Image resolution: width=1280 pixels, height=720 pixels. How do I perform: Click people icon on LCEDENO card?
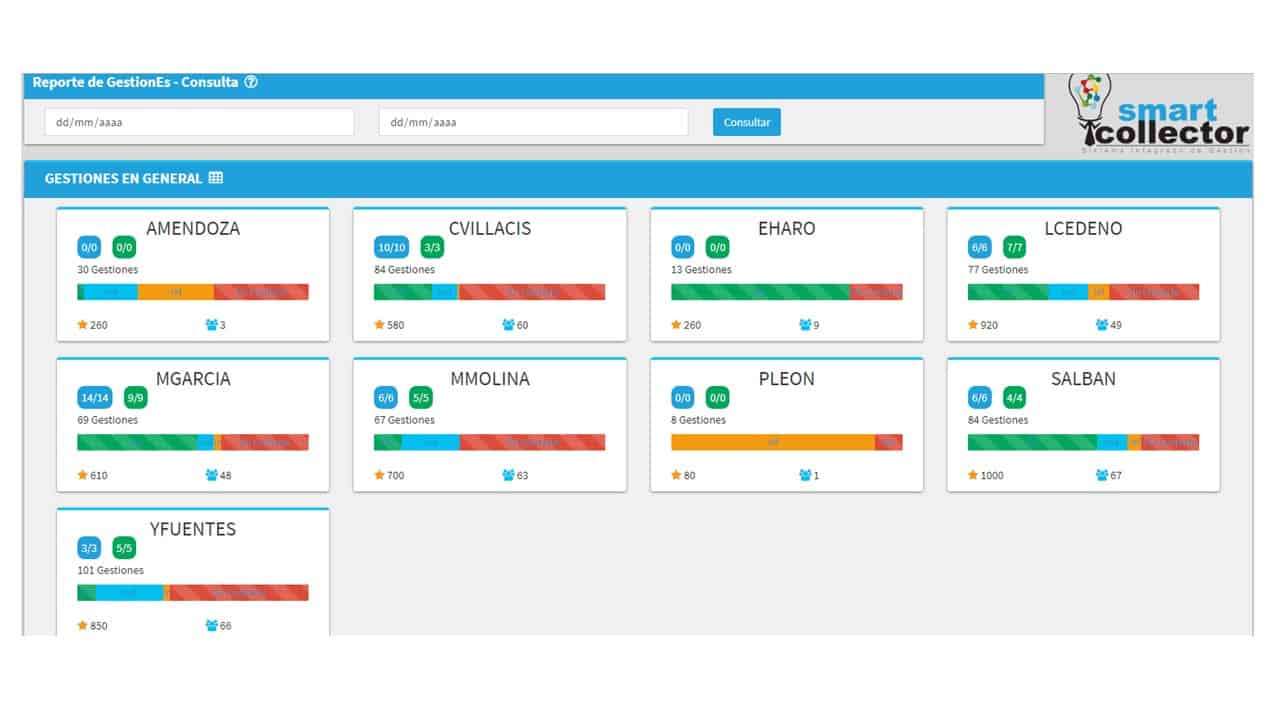[x=1102, y=325]
